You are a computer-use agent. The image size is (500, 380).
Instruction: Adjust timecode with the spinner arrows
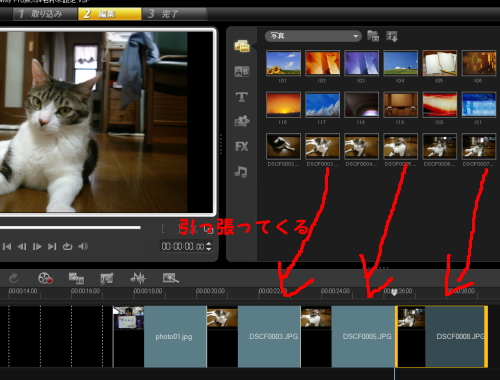click(x=209, y=246)
